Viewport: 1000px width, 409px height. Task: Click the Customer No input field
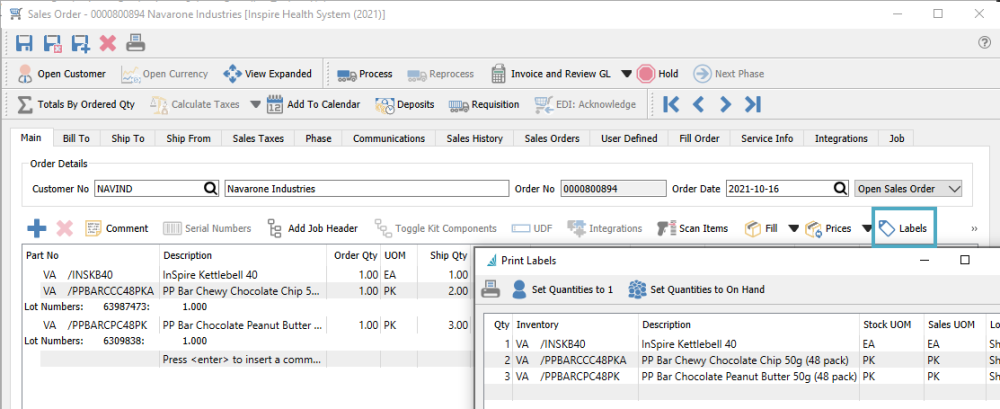click(147, 187)
